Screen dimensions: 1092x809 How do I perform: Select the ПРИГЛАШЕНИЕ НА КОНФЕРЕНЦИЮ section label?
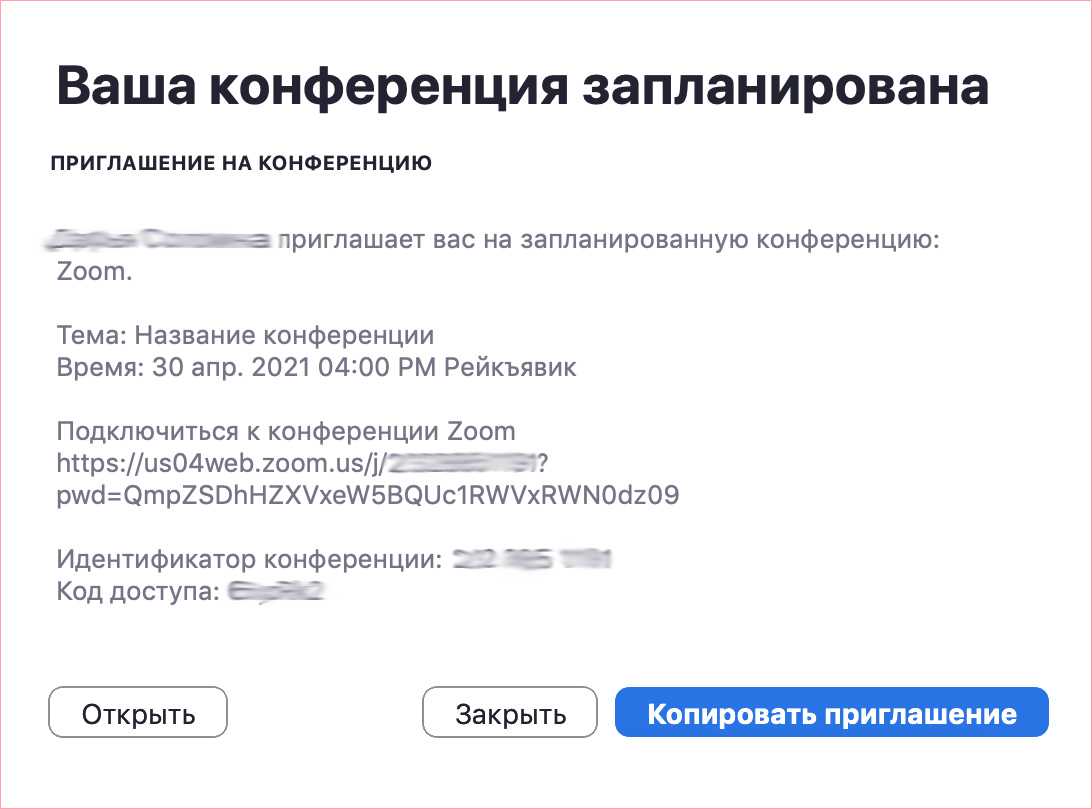tap(241, 164)
